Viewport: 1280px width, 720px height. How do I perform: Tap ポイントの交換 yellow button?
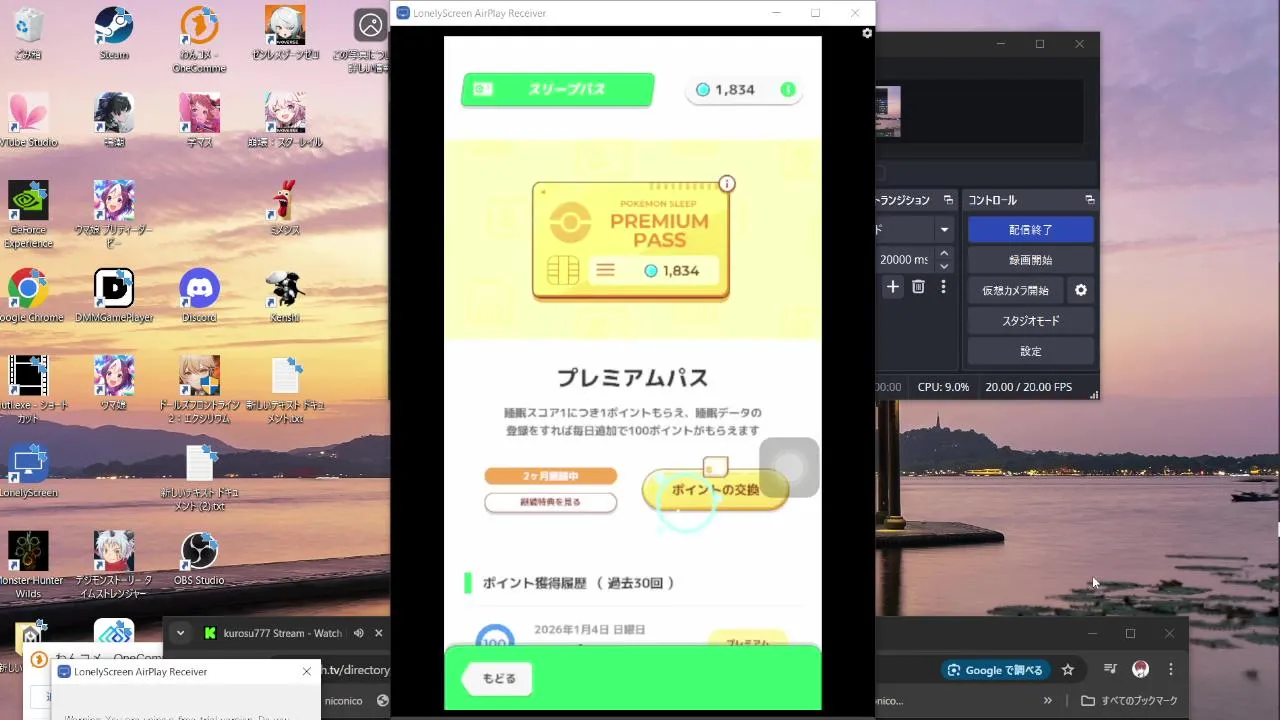(x=715, y=490)
